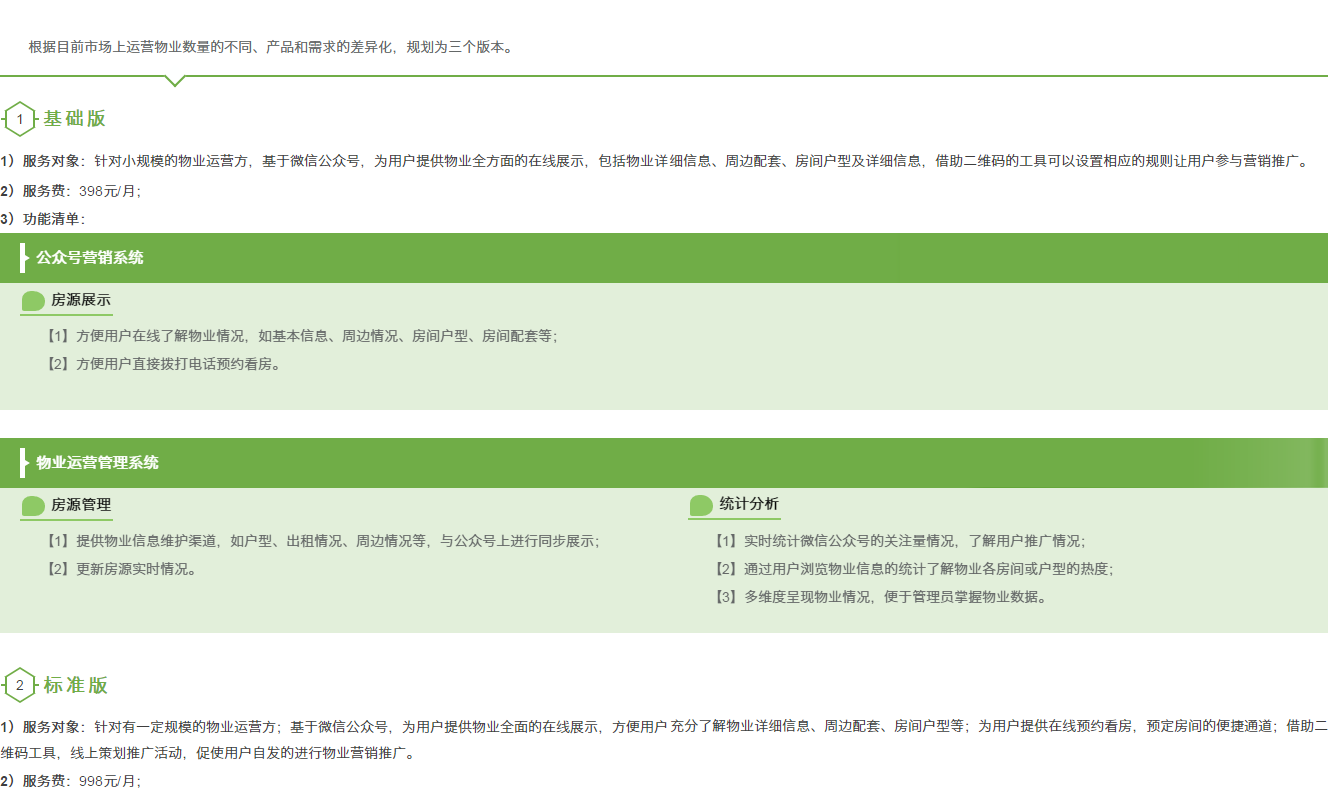Select the 基础版 heading
This screenshot has width=1340, height=808.
pos(75,119)
